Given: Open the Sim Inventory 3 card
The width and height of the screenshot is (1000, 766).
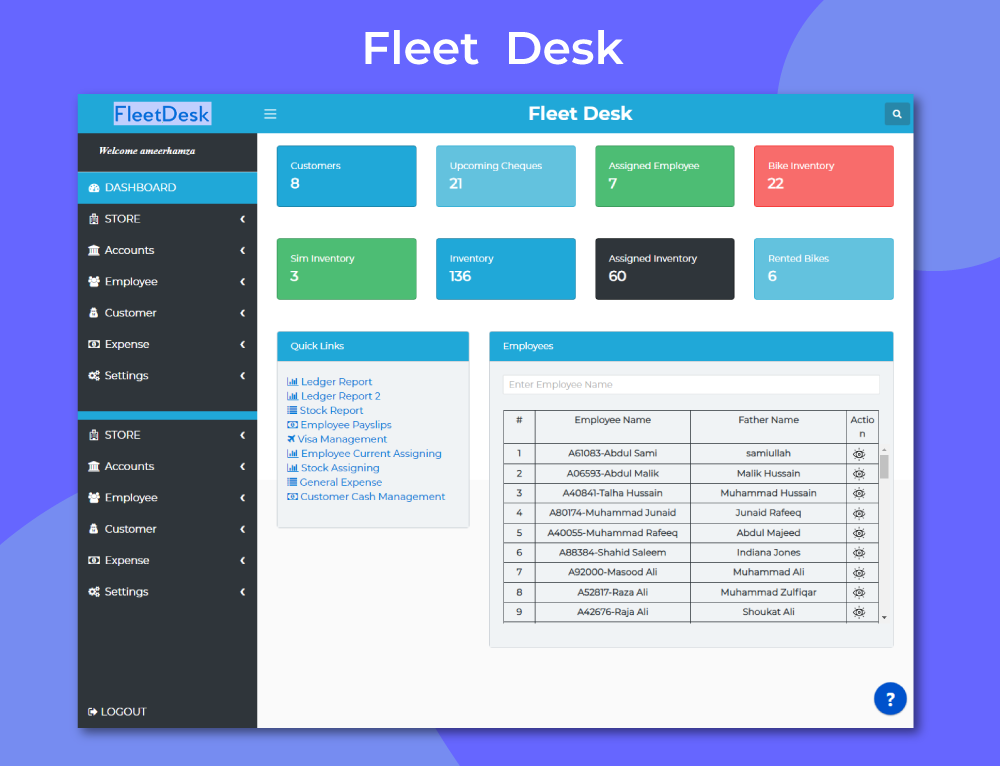Looking at the screenshot, I should (346, 269).
